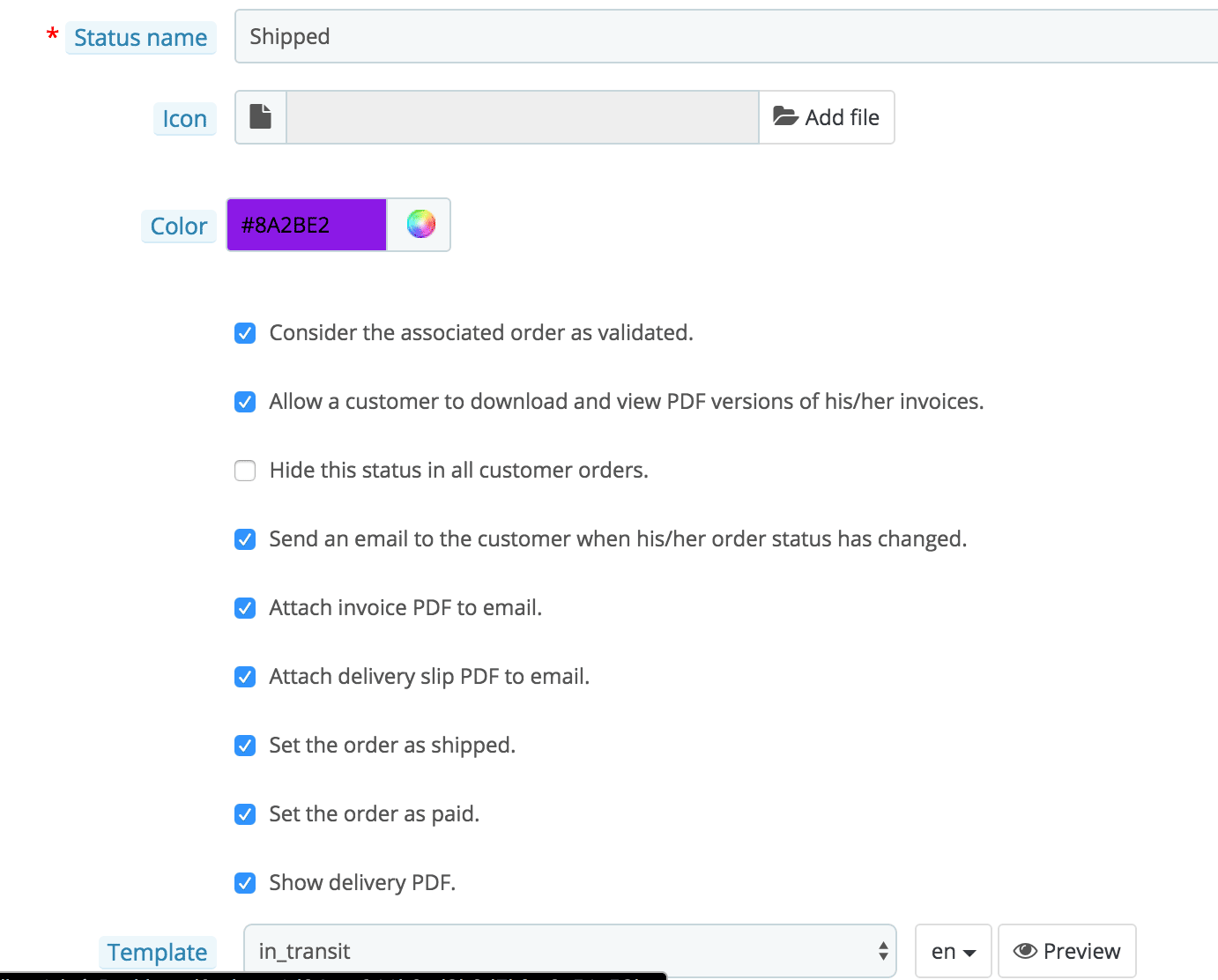The height and width of the screenshot is (980, 1218).
Task: Toggle Attach delivery slip PDF to email
Action: point(245,677)
